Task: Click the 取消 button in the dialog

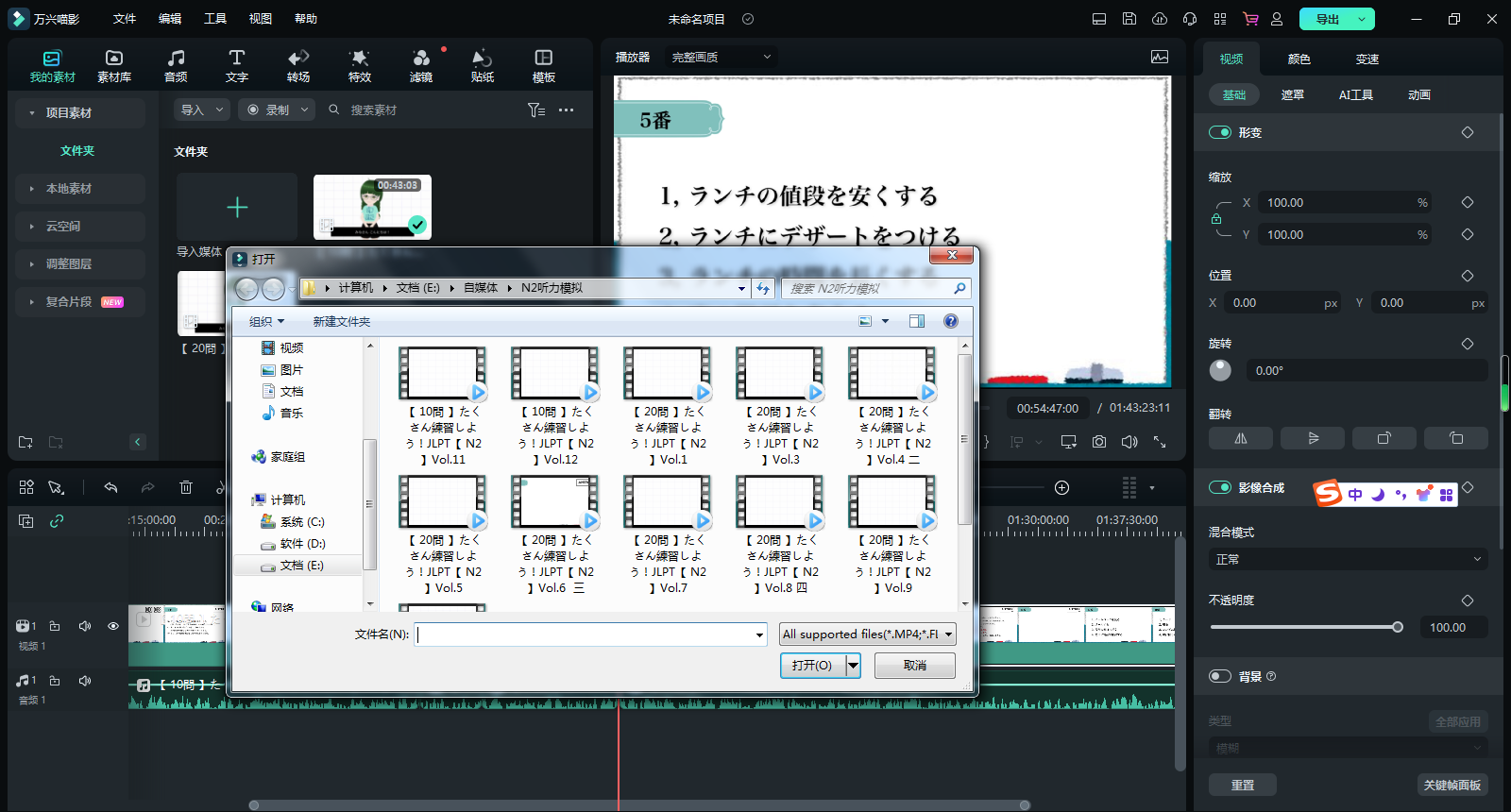Action: 914,666
